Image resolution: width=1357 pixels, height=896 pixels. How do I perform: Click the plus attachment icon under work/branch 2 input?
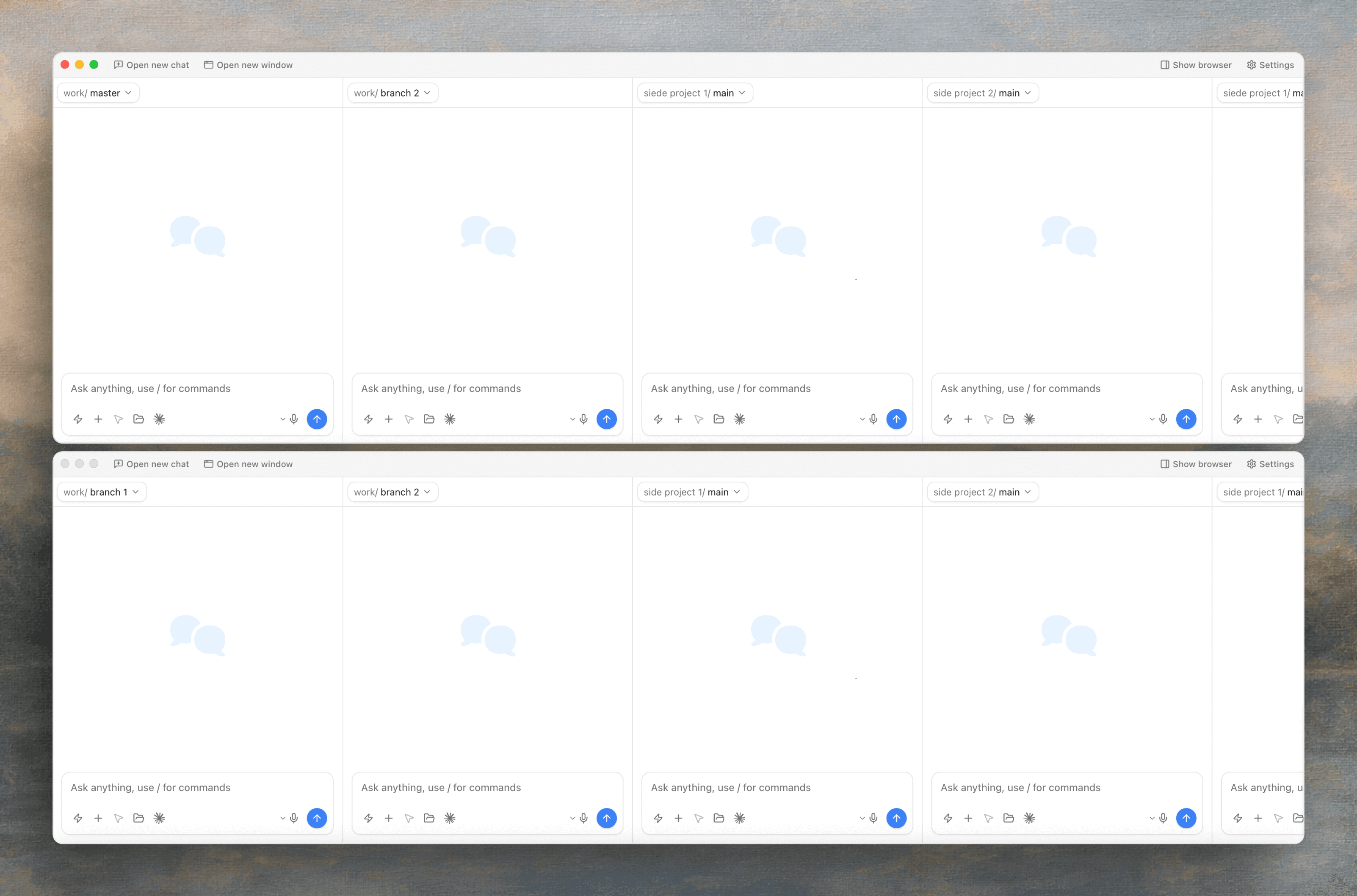tap(389, 419)
